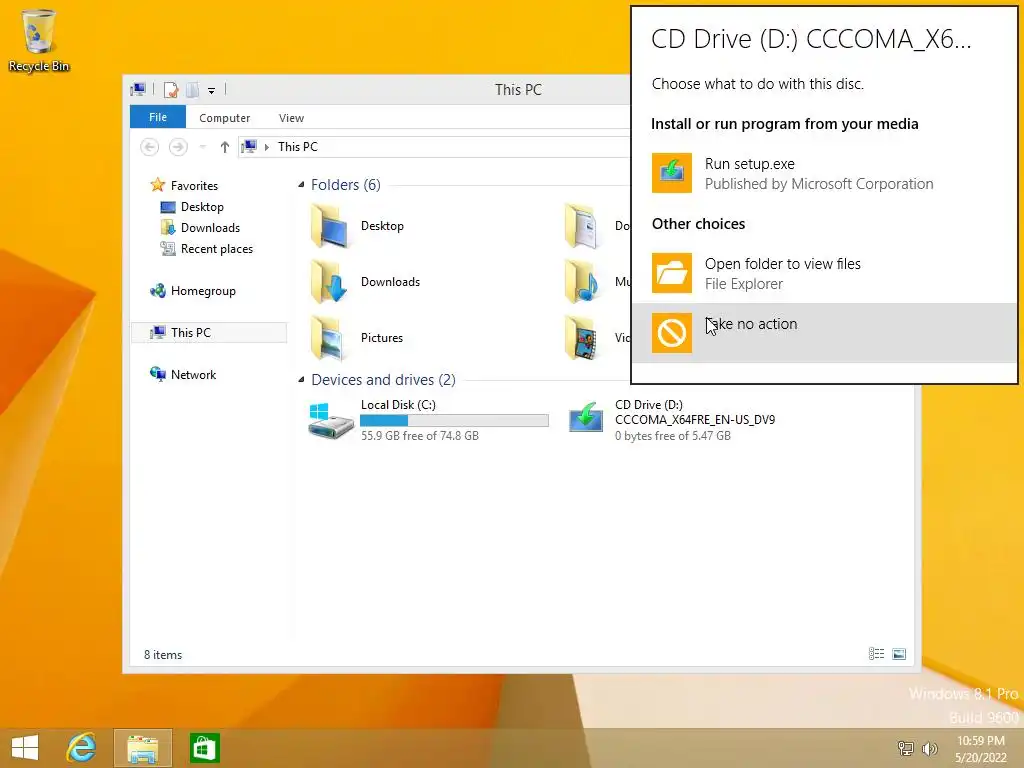Open the File ribbon tab
The image size is (1024, 768).
(x=158, y=117)
